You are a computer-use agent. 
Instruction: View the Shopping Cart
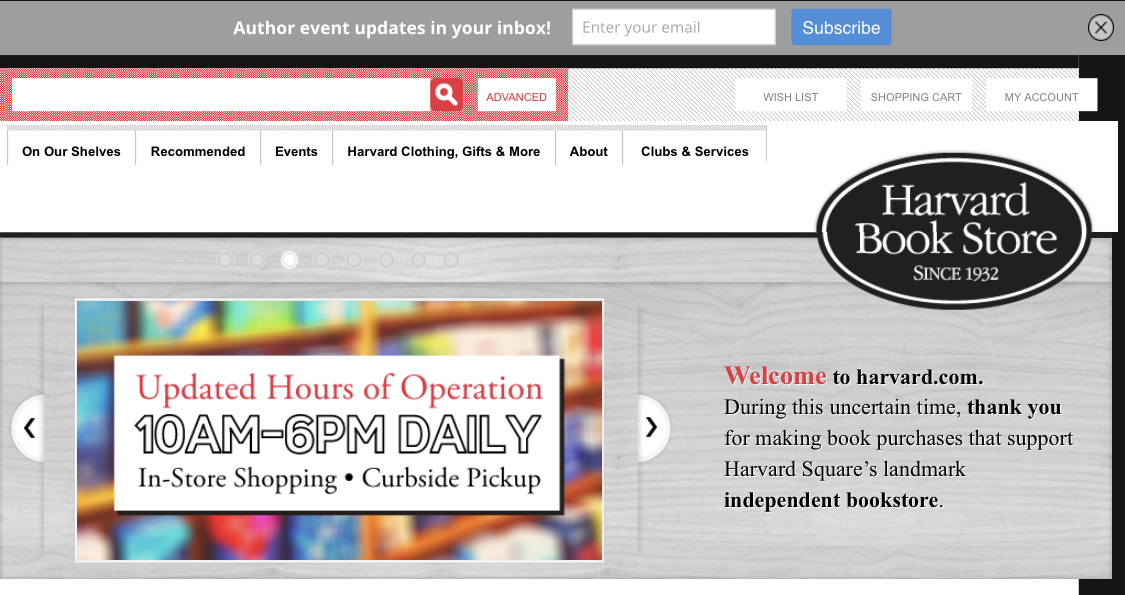(916, 95)
